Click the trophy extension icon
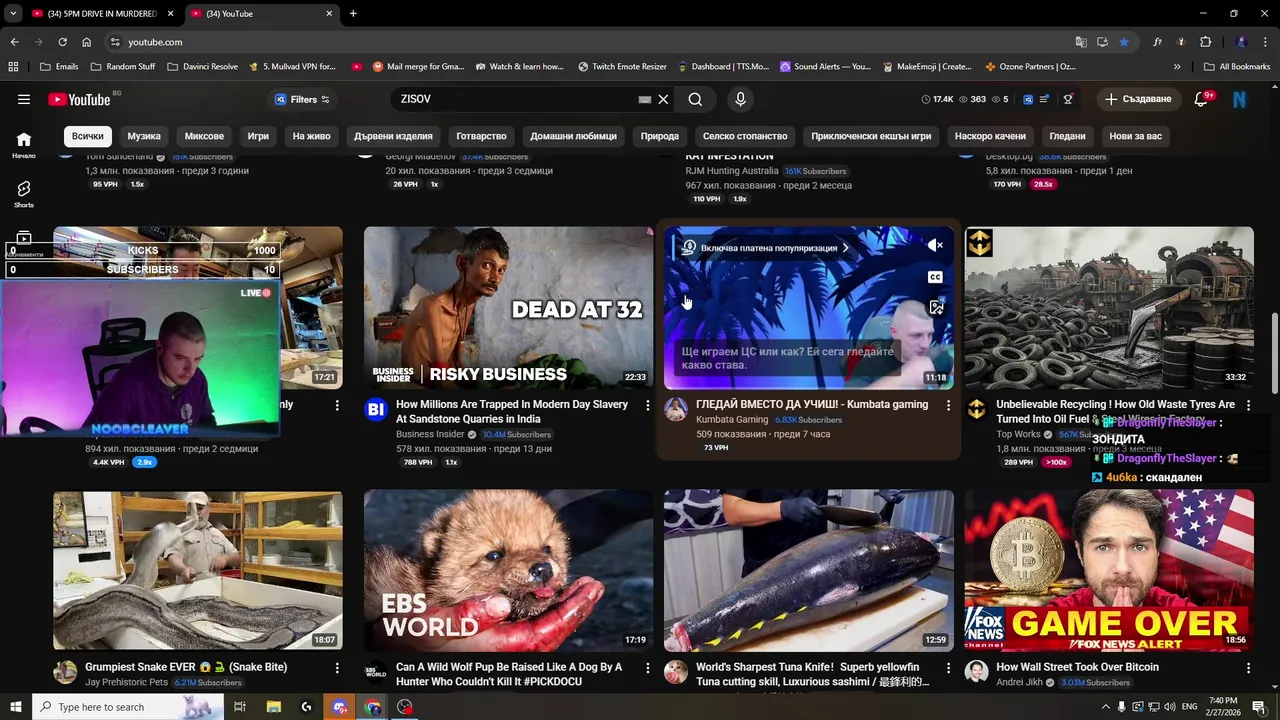1280x720 pixels. click(x=1068, y=99)
